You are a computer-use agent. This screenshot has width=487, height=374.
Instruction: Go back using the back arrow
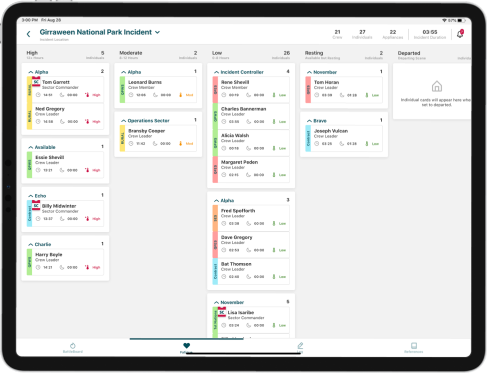[x=29, y=34]
